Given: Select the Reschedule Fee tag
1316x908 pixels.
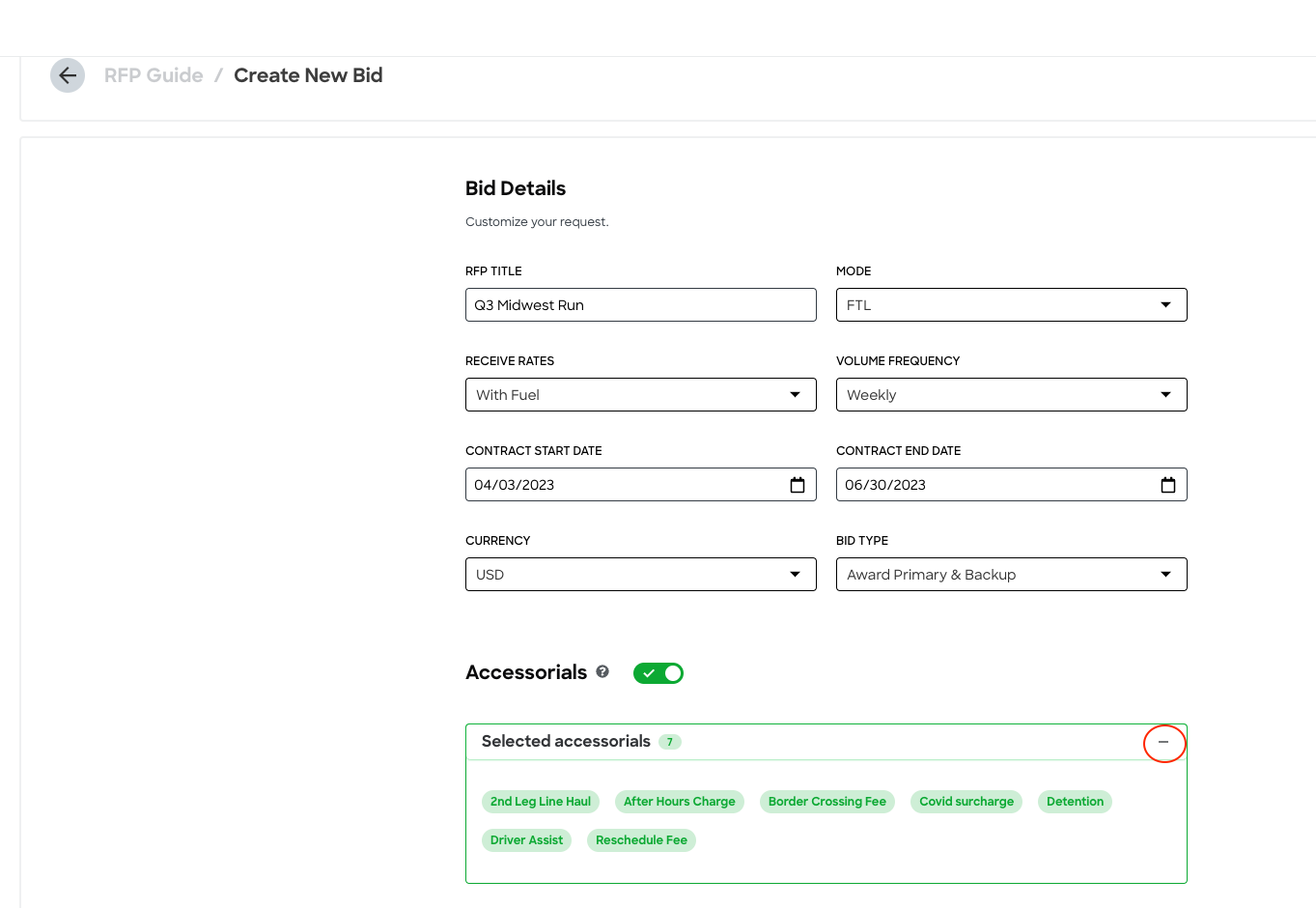Looking at the screenshot, I should [x=641, y=840].
